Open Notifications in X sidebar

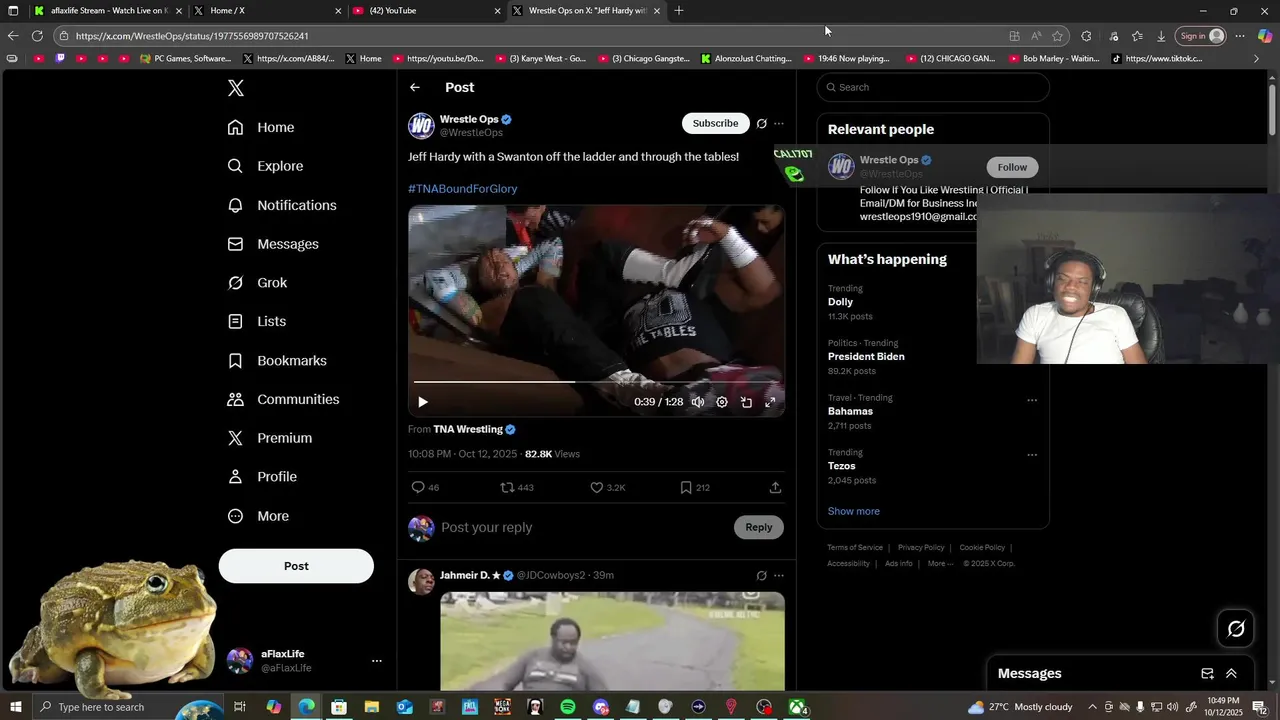coord(282,205)
